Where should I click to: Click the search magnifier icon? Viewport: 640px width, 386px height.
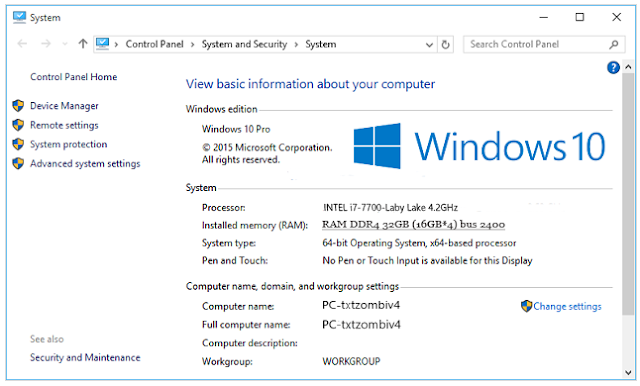click(613, 44)
